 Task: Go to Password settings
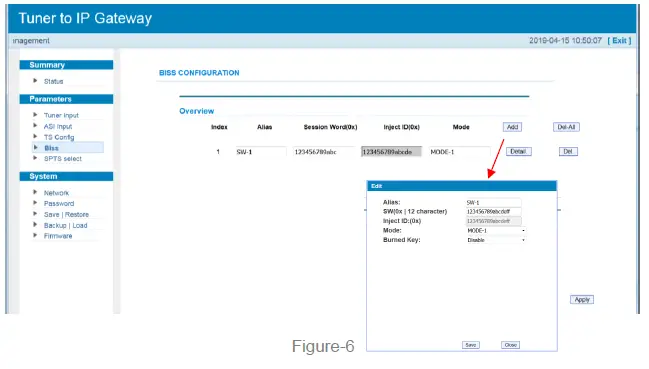pos(59,204)
